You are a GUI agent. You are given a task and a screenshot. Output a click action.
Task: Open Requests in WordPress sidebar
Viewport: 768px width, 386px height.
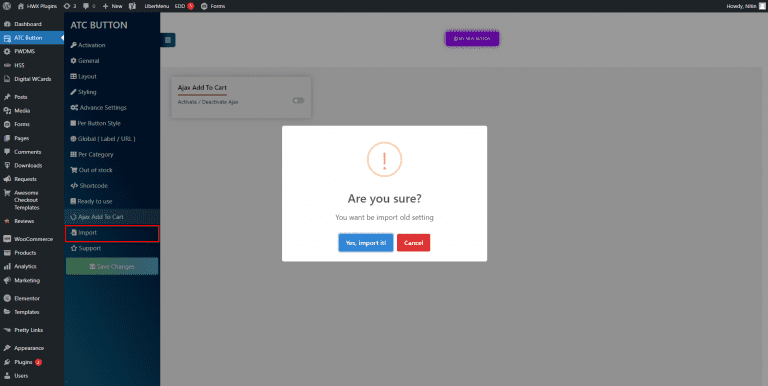[x=32, y=179]
